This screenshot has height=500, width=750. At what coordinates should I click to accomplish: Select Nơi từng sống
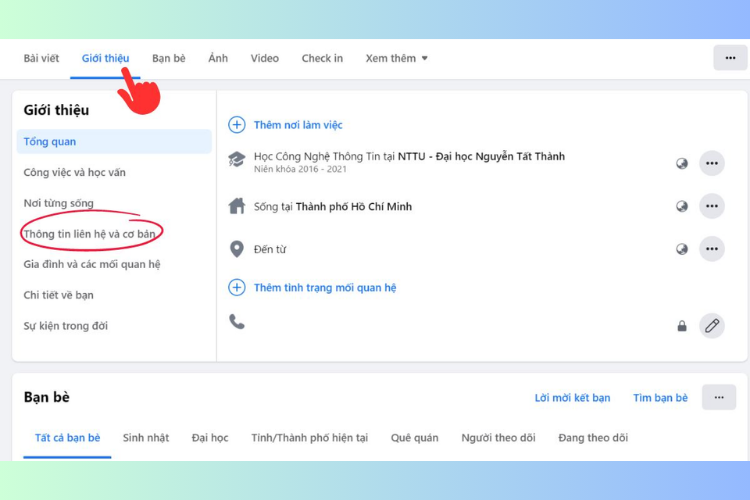click(58, 203)
